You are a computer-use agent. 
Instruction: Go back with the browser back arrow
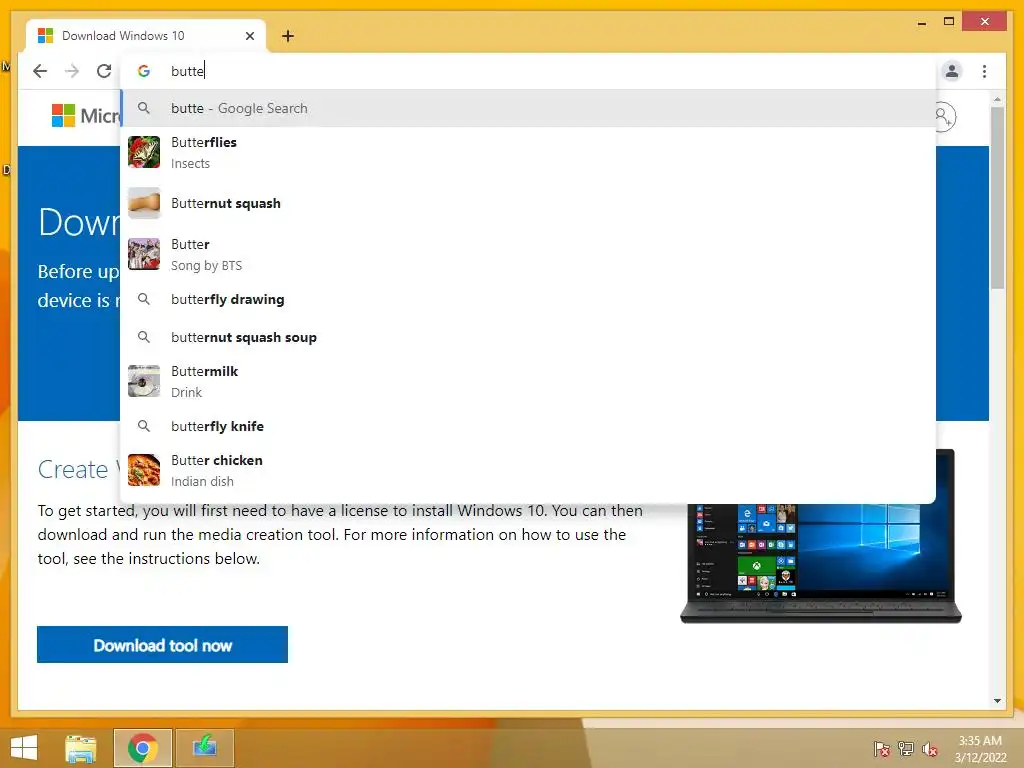tap(40, 71)
